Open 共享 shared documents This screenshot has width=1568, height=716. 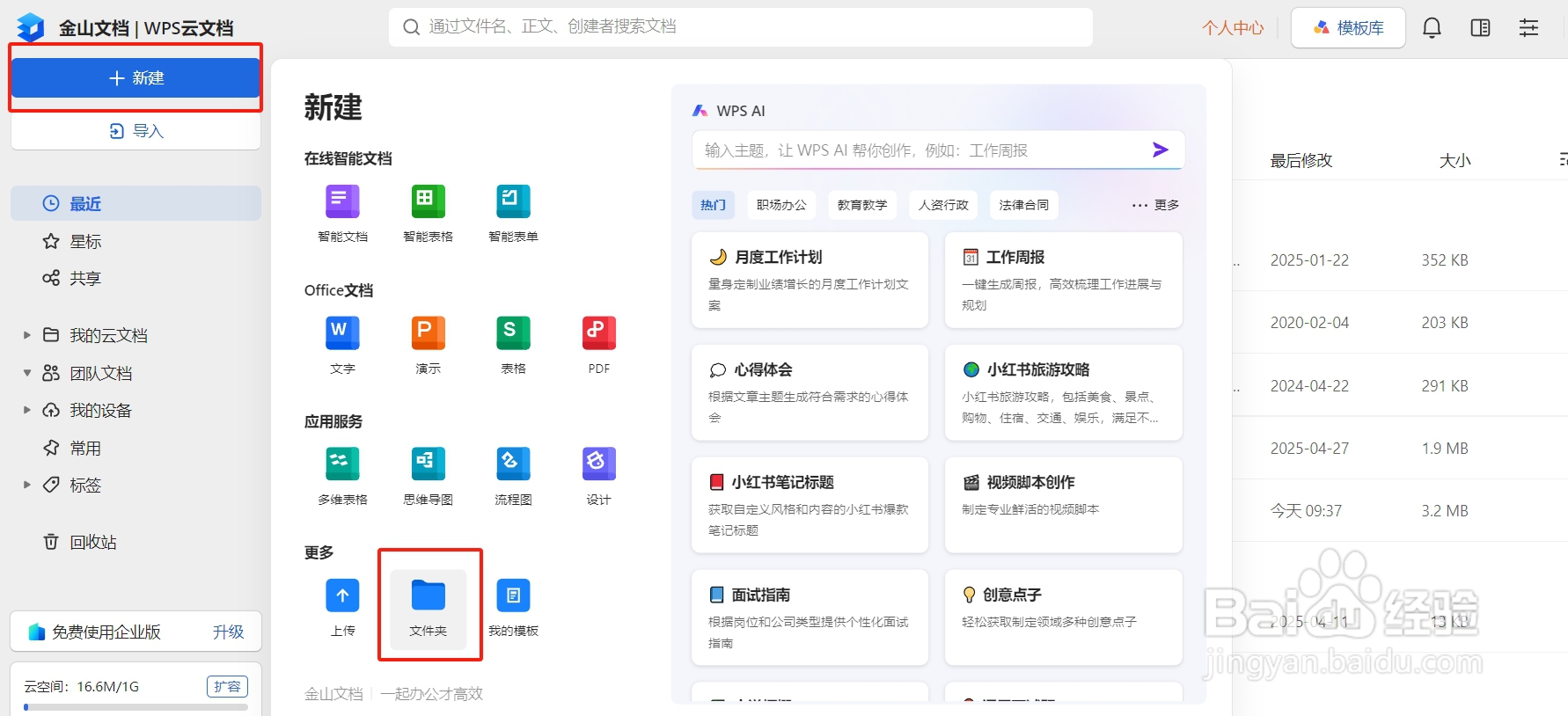pos(136,278)
